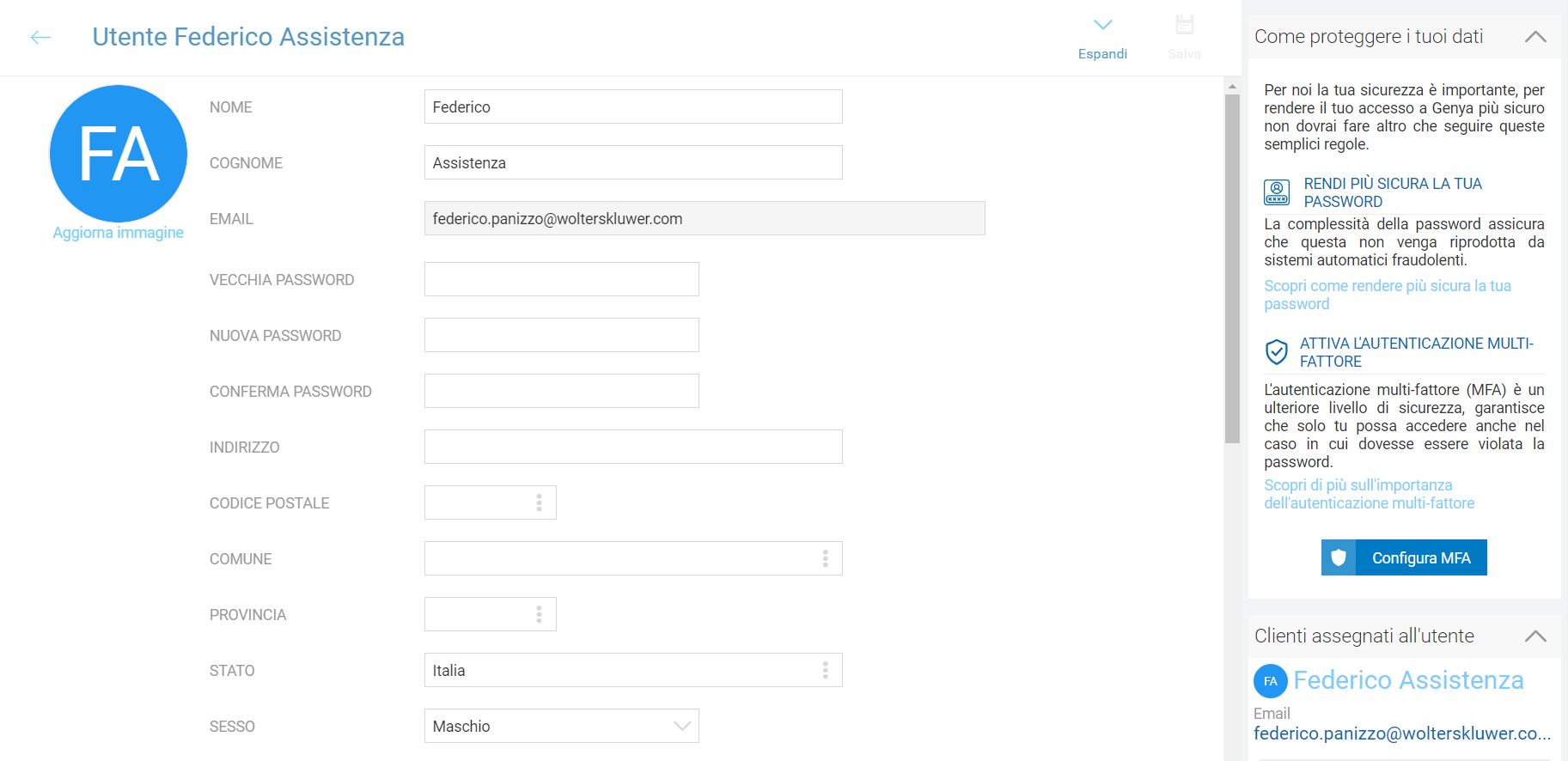Image resolution: width=1568 pixels, height=761 pixels.
Task: Click the form's vertical scrollbar thumb
Action: 1232,269
